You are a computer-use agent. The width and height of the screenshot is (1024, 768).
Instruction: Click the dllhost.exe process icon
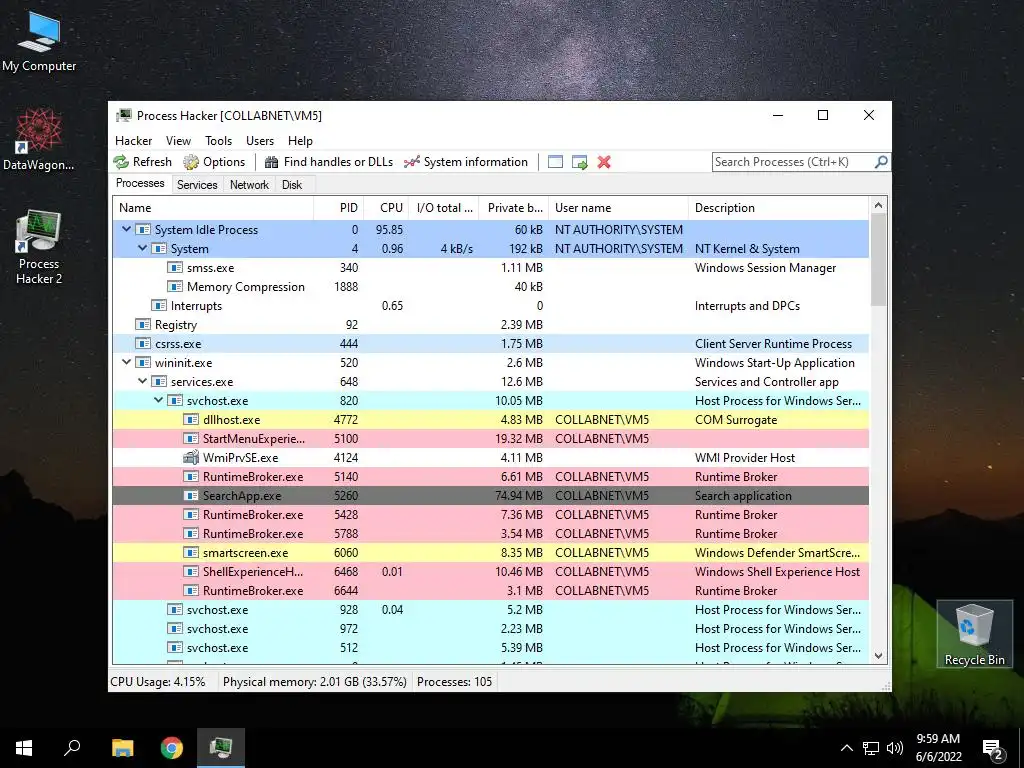(191, 420)
